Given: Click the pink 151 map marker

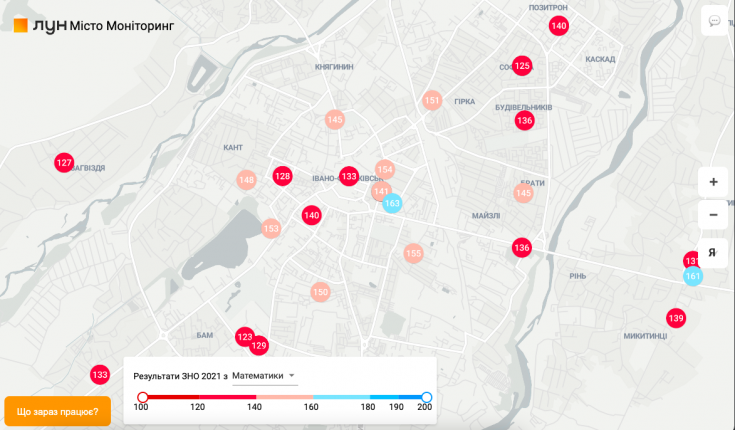Looking at the screenshot, I should click(432, 100).
